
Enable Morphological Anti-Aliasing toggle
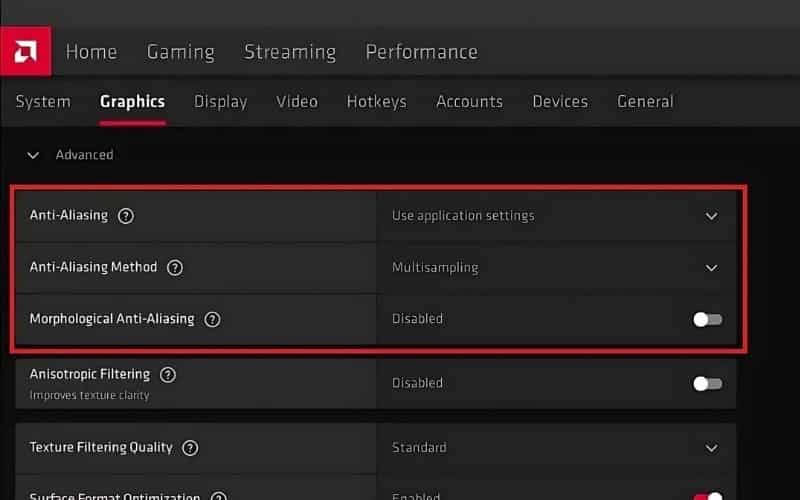(x=707, y=320)
